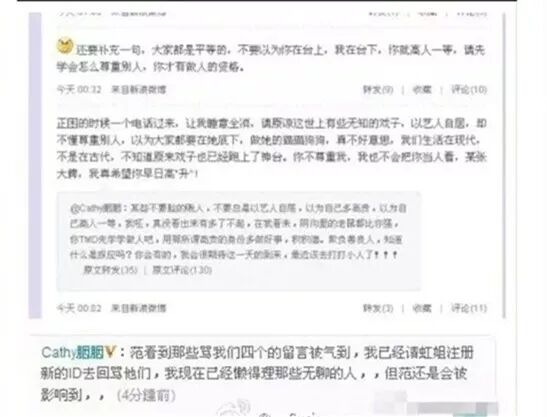Click the (4分钟前) timestamp

146,396
